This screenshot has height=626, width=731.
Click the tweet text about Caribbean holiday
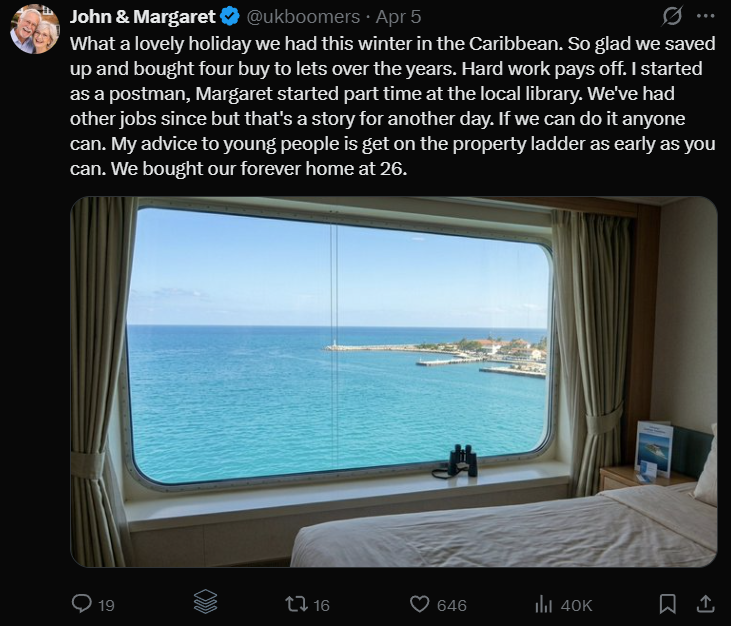tap(393, 106)
